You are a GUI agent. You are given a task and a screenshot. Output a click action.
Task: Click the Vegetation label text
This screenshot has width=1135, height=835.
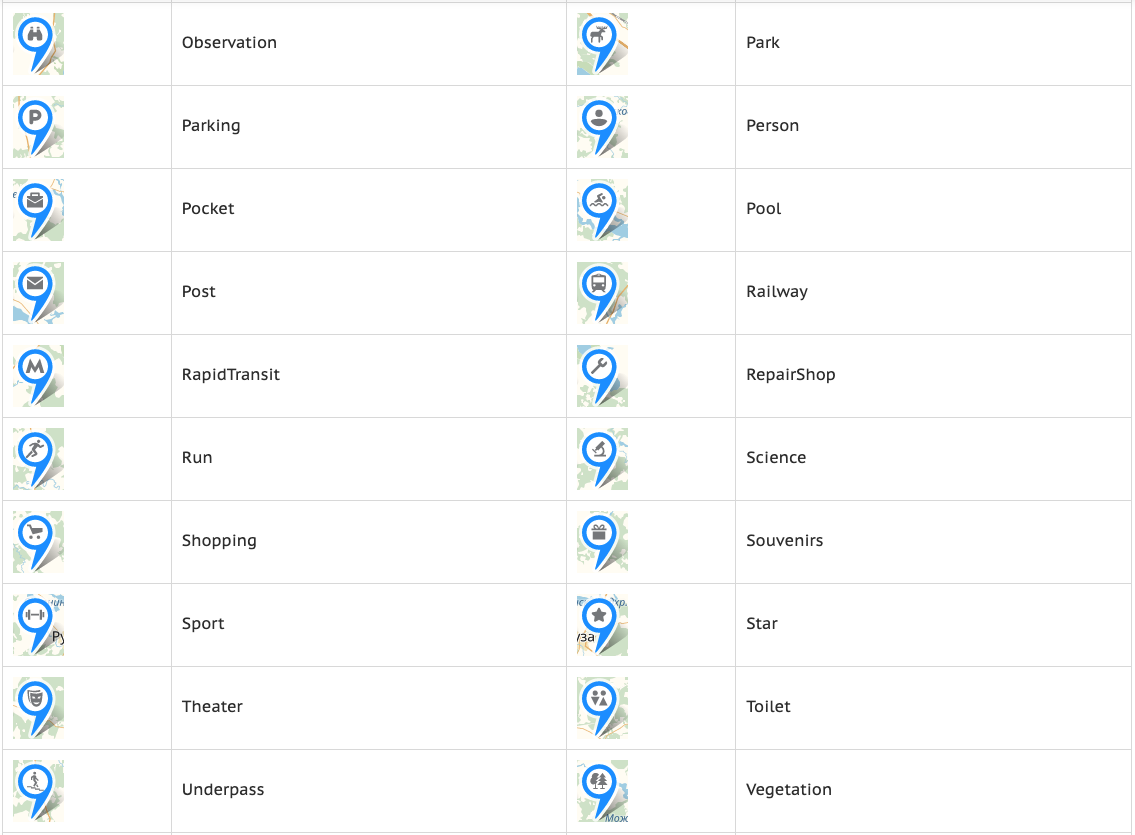click(789, 789)
